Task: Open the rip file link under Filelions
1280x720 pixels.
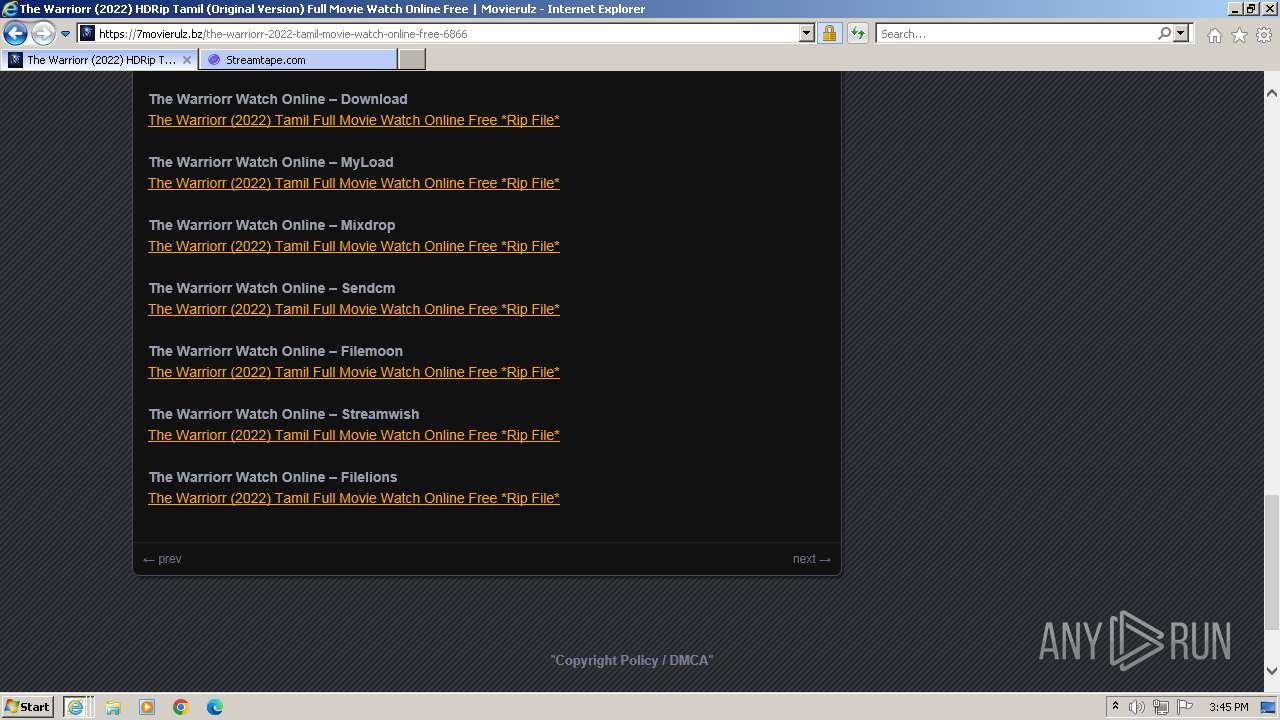Action: [x=354, y=498]
